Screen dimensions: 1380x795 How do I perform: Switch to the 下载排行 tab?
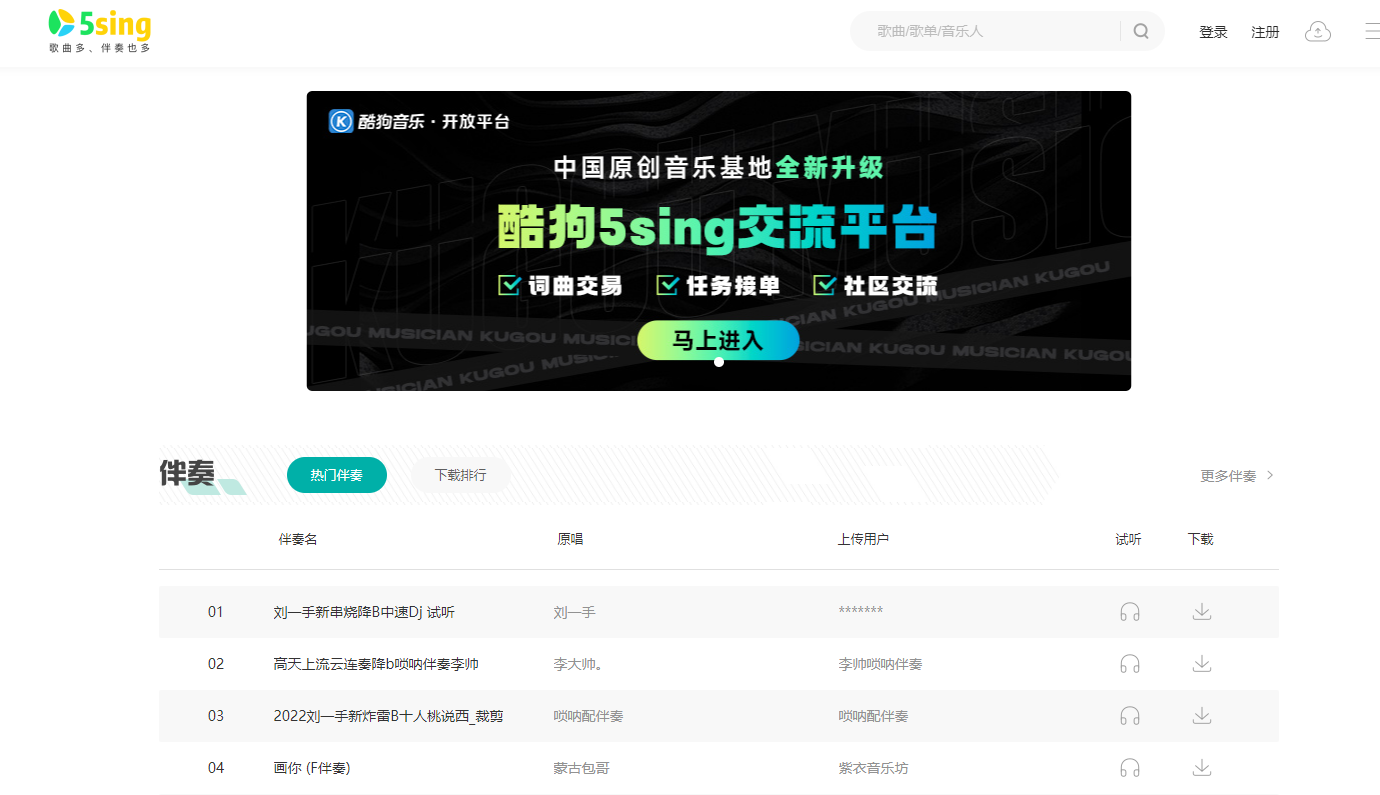point(460,475)
